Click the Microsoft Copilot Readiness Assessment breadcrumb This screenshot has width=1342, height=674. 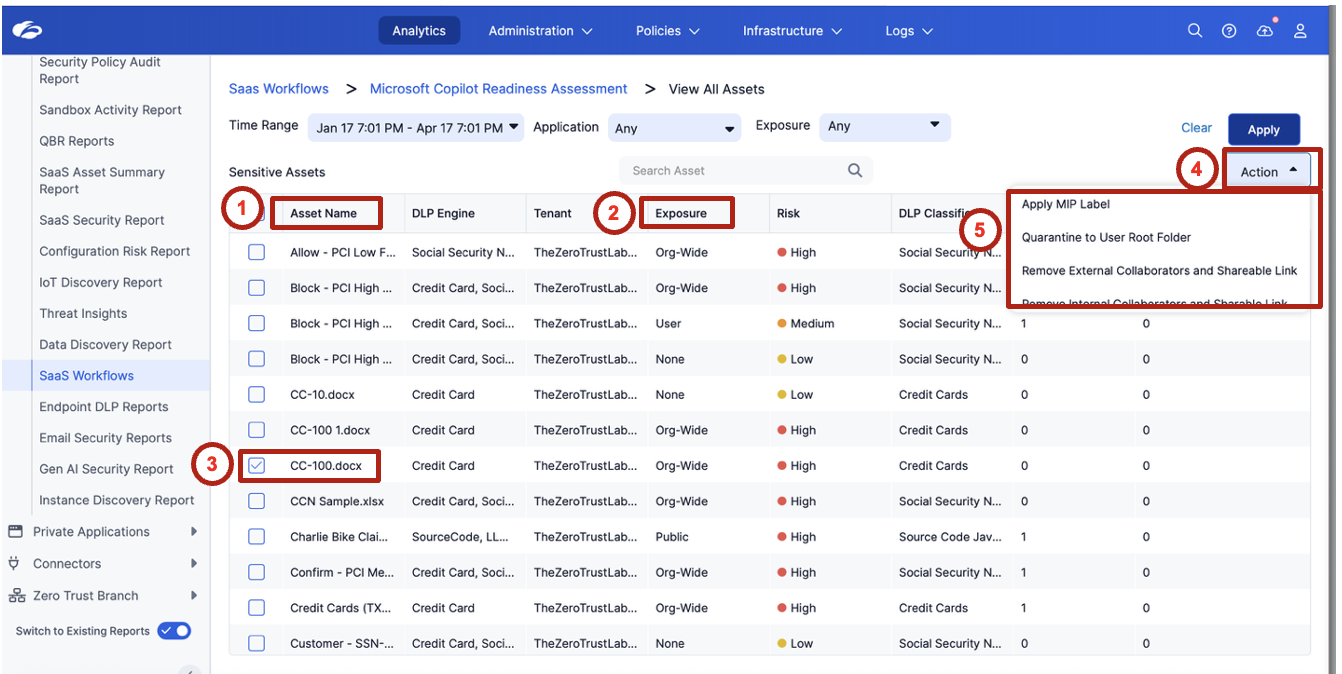(498, 89)
